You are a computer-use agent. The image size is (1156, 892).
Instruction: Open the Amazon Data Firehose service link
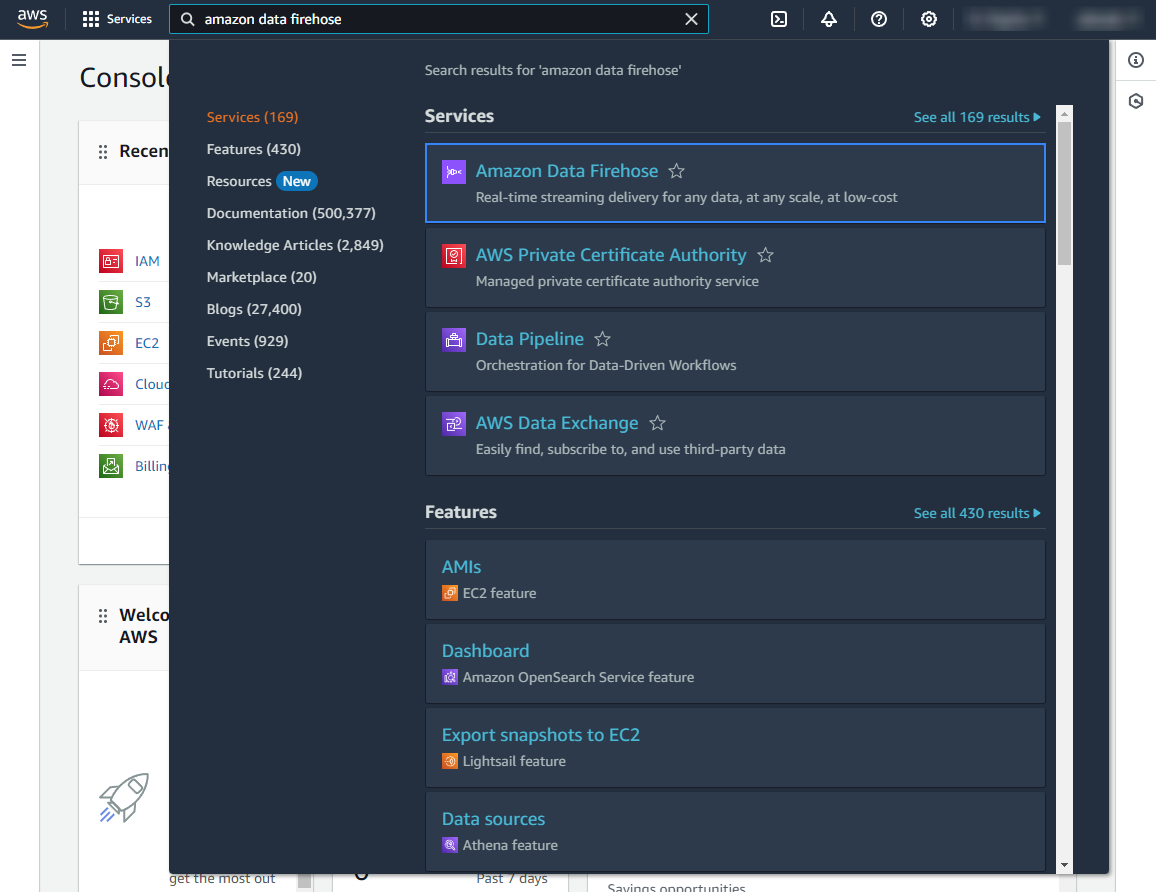[x=567, y=171]
